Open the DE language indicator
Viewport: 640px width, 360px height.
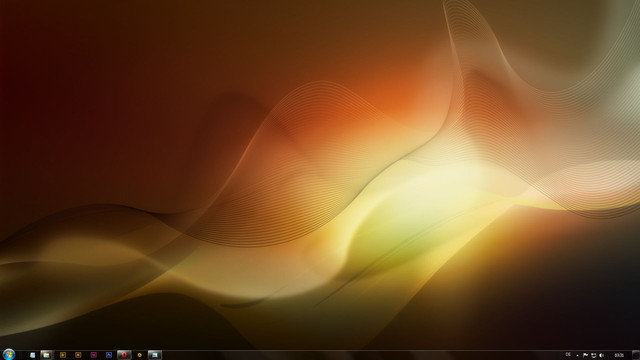click(568, 355)
